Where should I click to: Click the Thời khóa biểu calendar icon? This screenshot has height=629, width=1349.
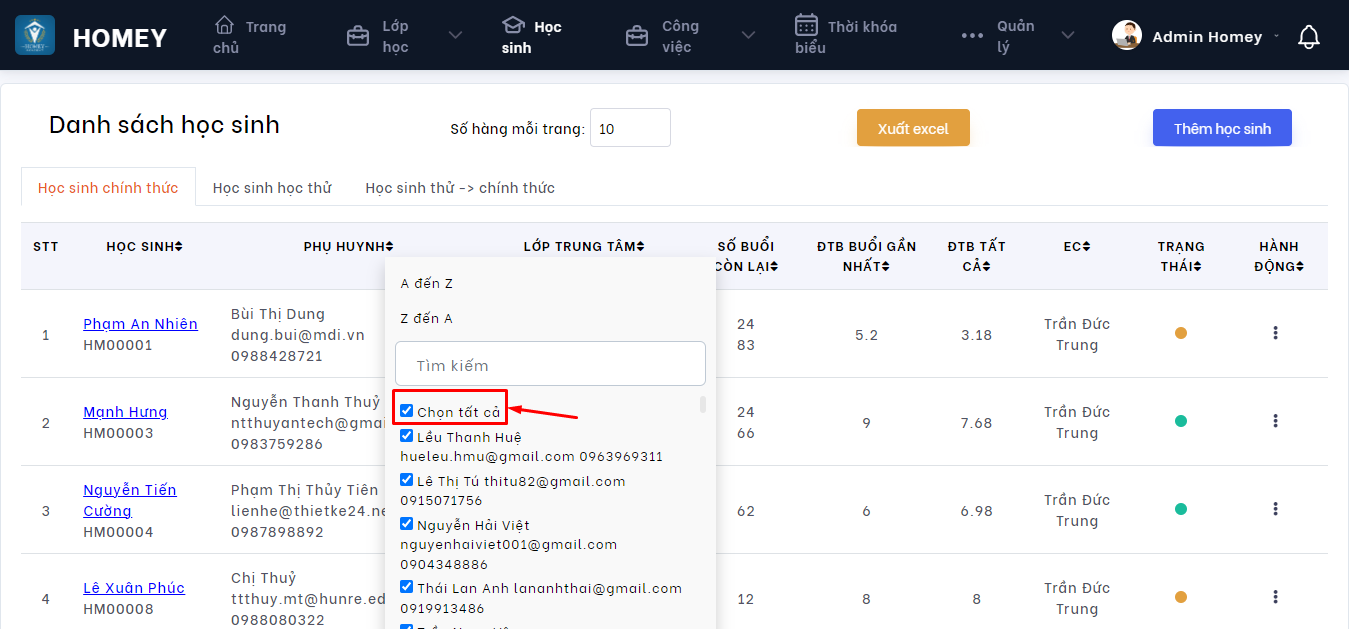pyautogui.click(x=806, y=25)
